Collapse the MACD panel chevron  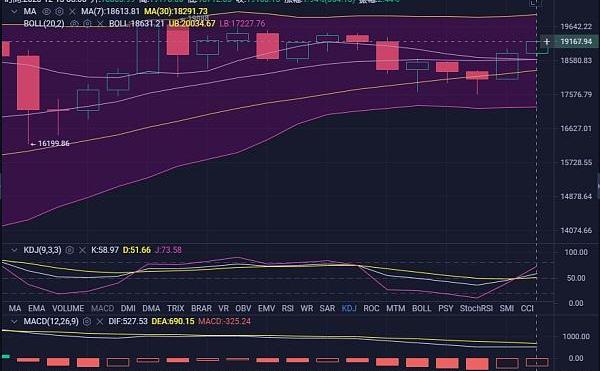point(14,321)
